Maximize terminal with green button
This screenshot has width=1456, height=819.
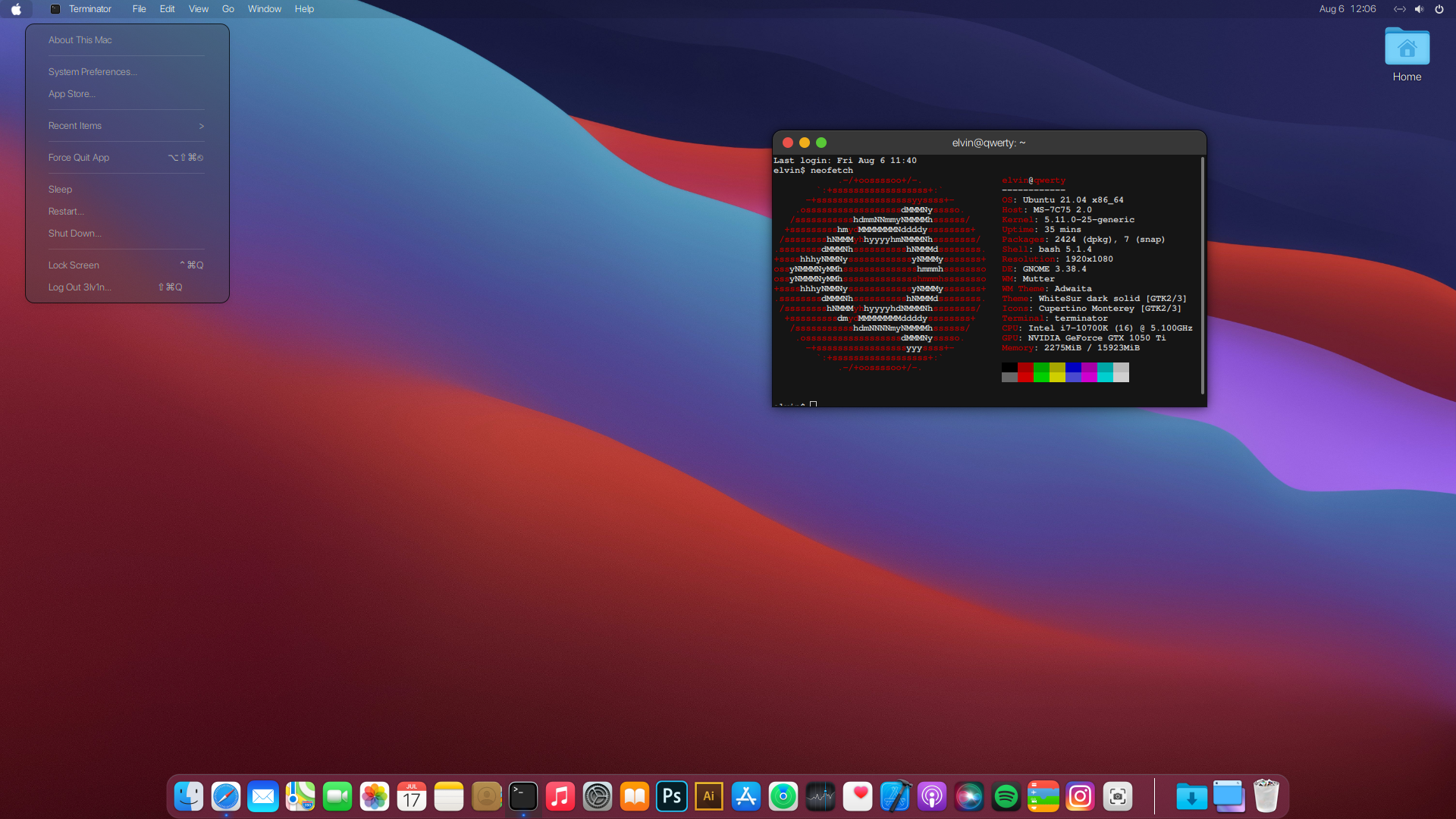pyautogui.click(x=821, y=143)
